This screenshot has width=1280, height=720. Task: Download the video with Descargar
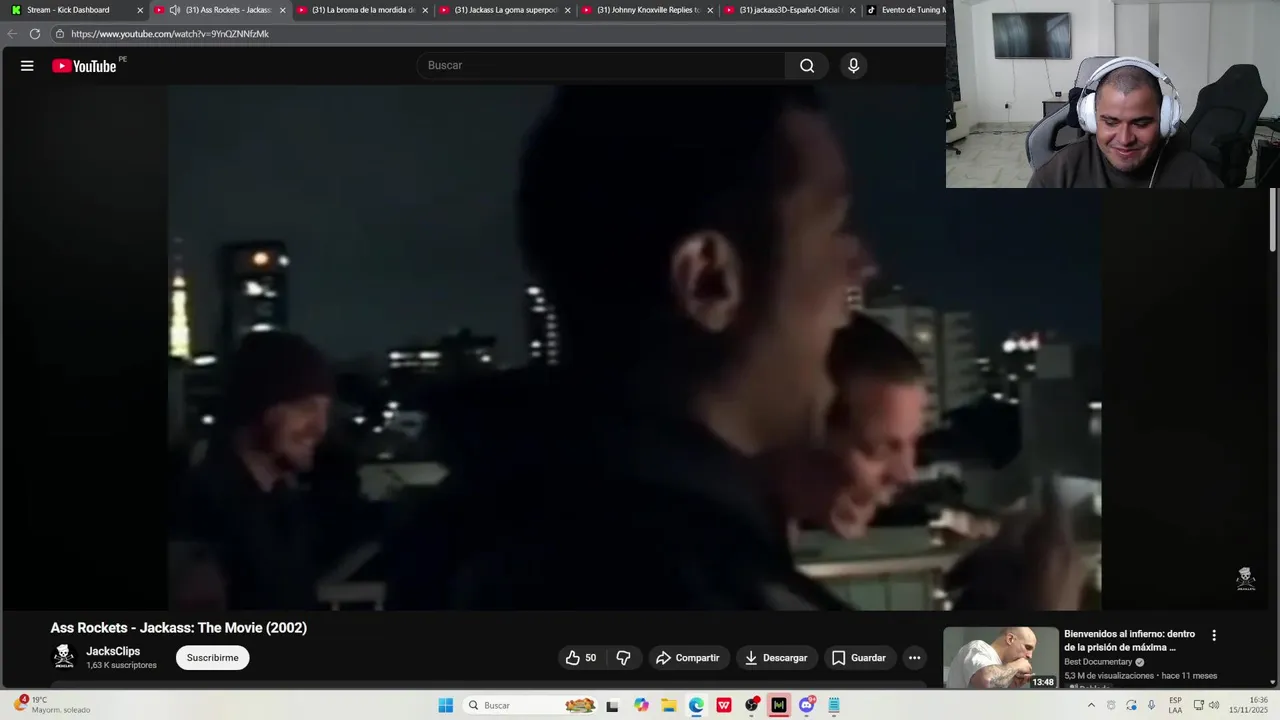tap(776, 658)
